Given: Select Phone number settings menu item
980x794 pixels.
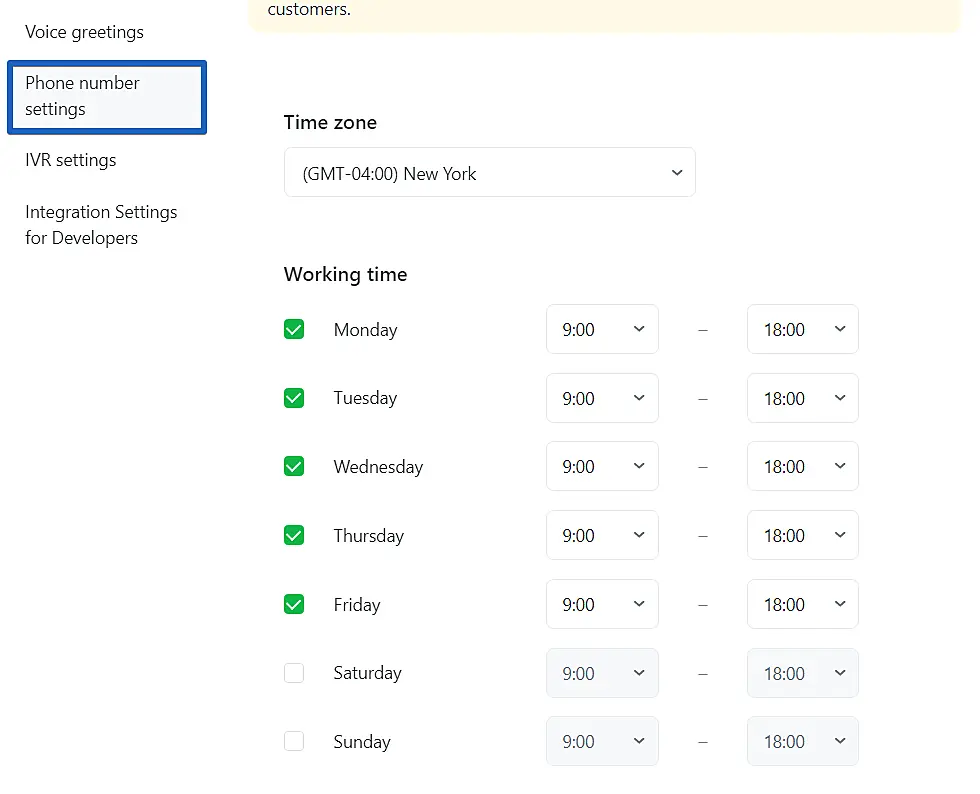Looking at the screenshot, I should point(106,96).
